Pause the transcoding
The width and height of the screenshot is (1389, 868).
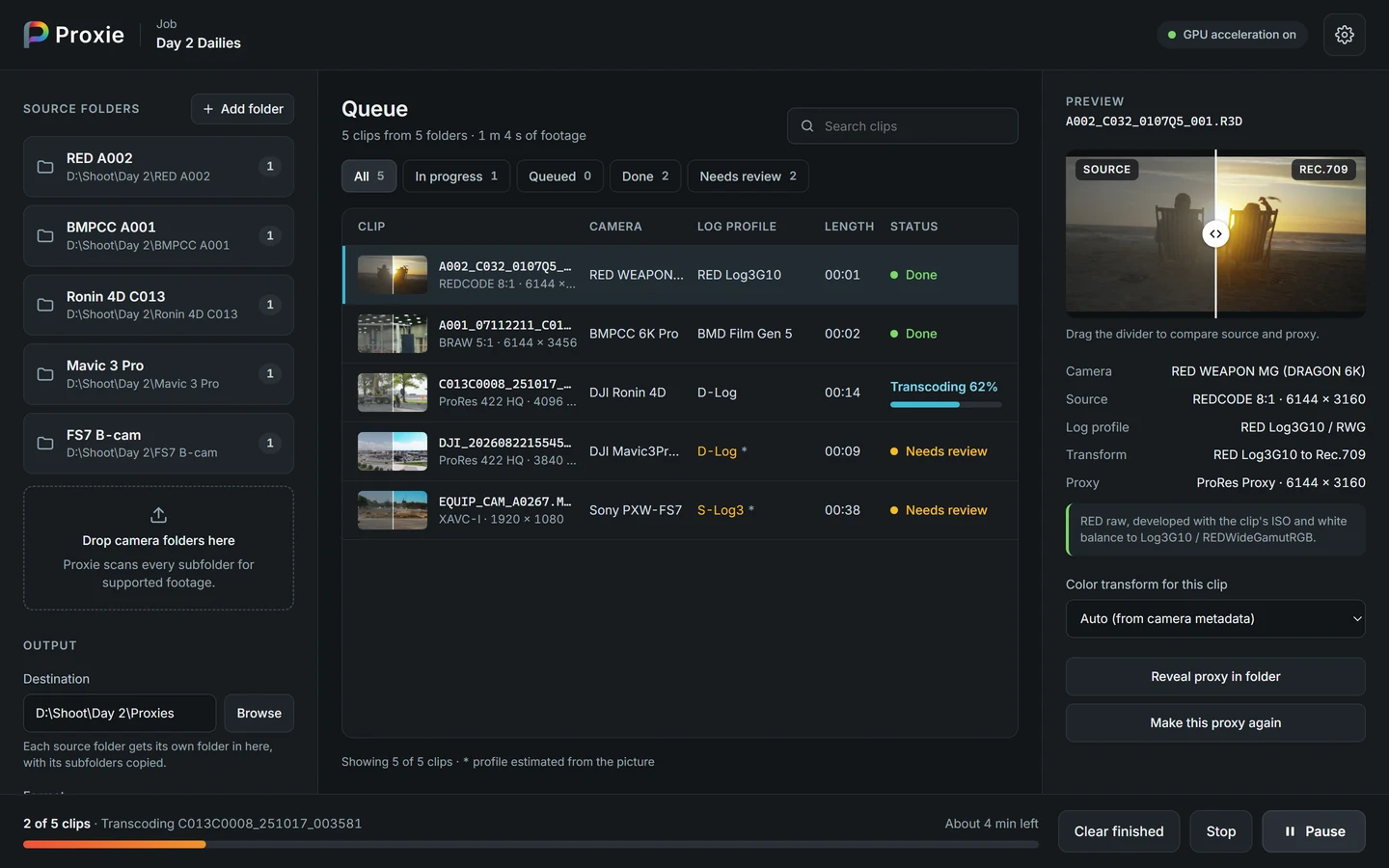1314,831
